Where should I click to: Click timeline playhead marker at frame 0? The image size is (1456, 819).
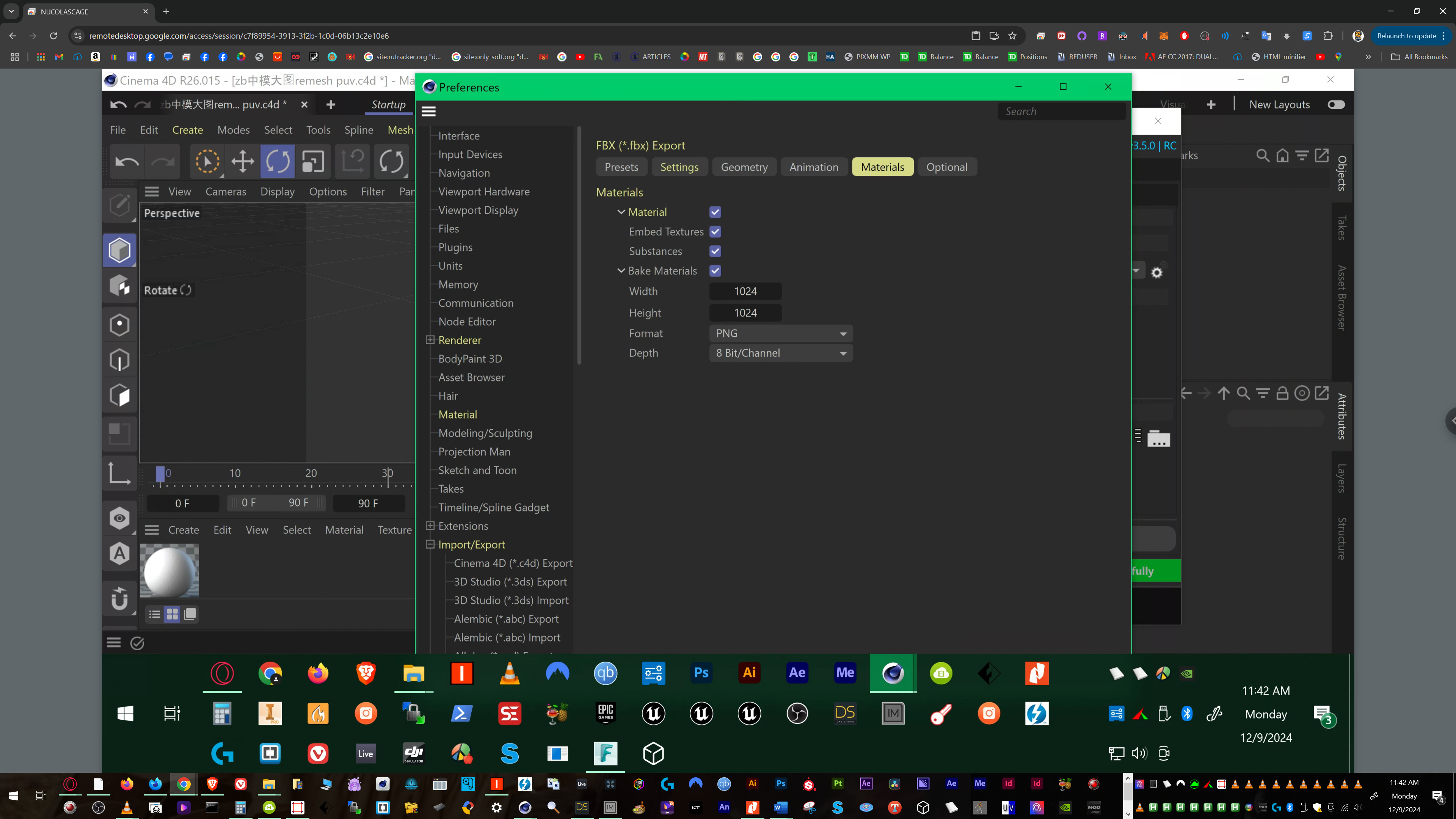click(160, 474)
